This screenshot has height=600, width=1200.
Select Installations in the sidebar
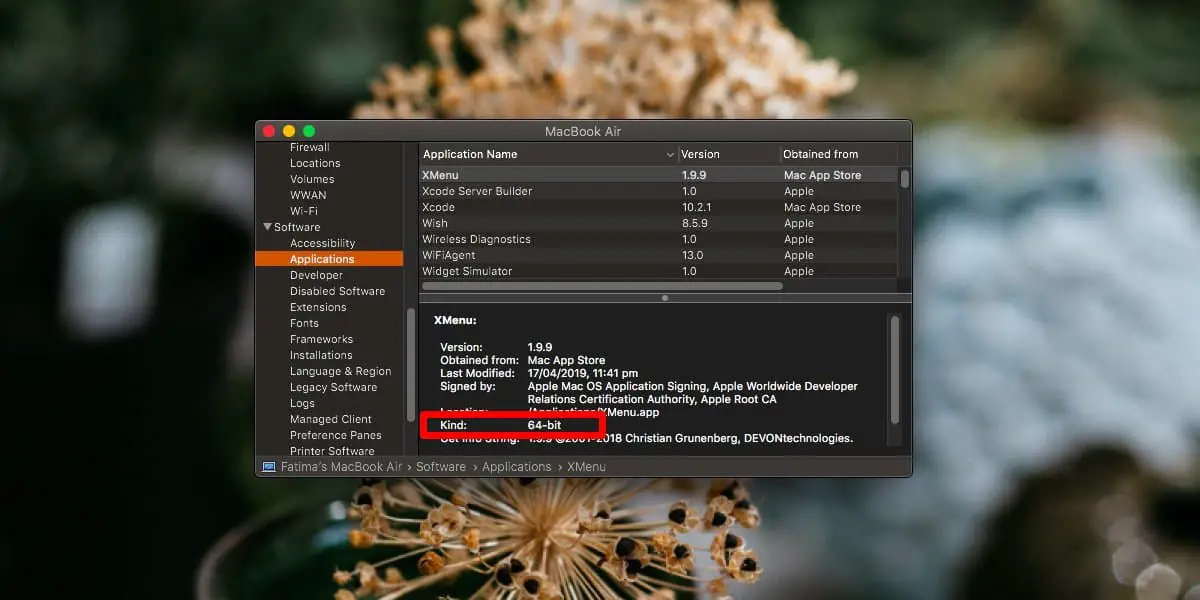pos(321,355)
